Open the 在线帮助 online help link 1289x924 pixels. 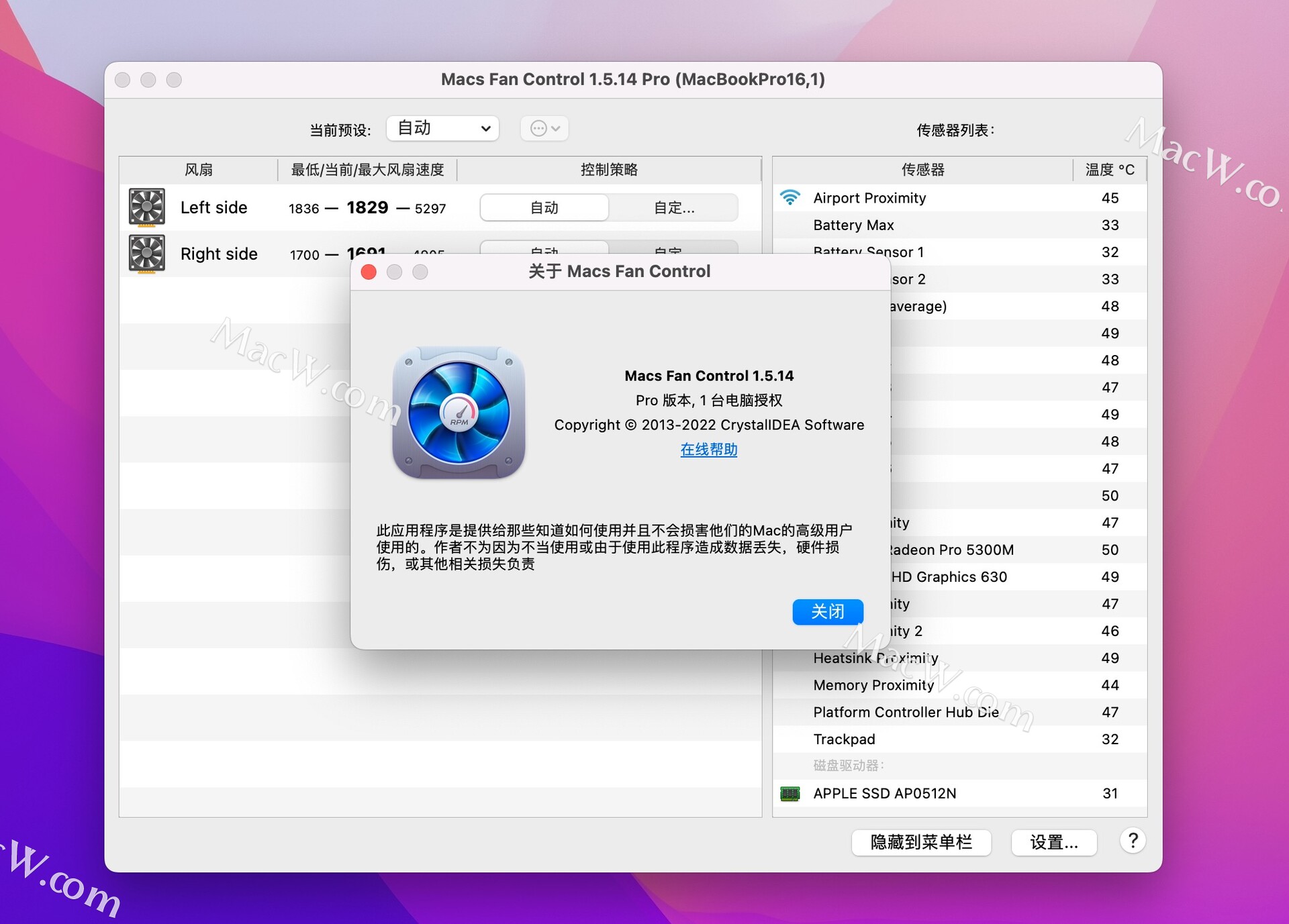click(x=709, y=450)
